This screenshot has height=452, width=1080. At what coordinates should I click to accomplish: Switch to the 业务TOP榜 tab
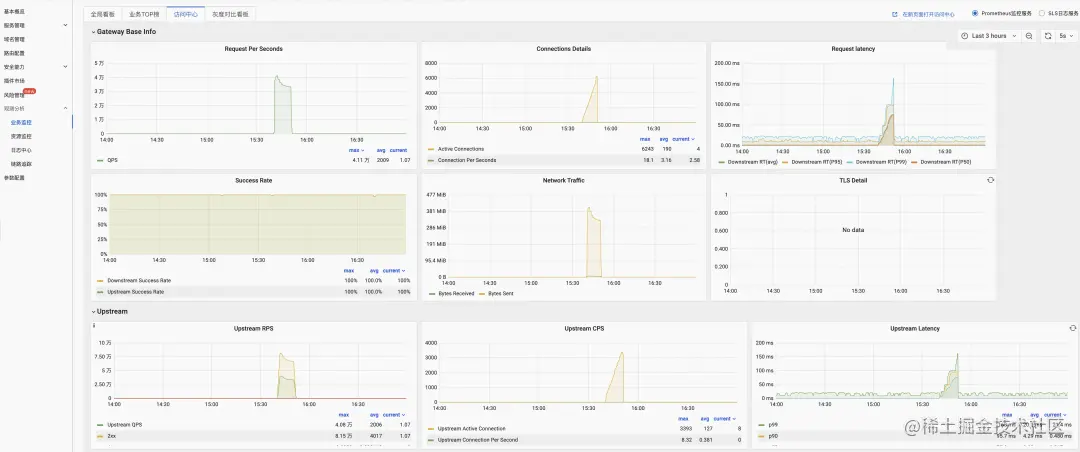pos(144,14)
